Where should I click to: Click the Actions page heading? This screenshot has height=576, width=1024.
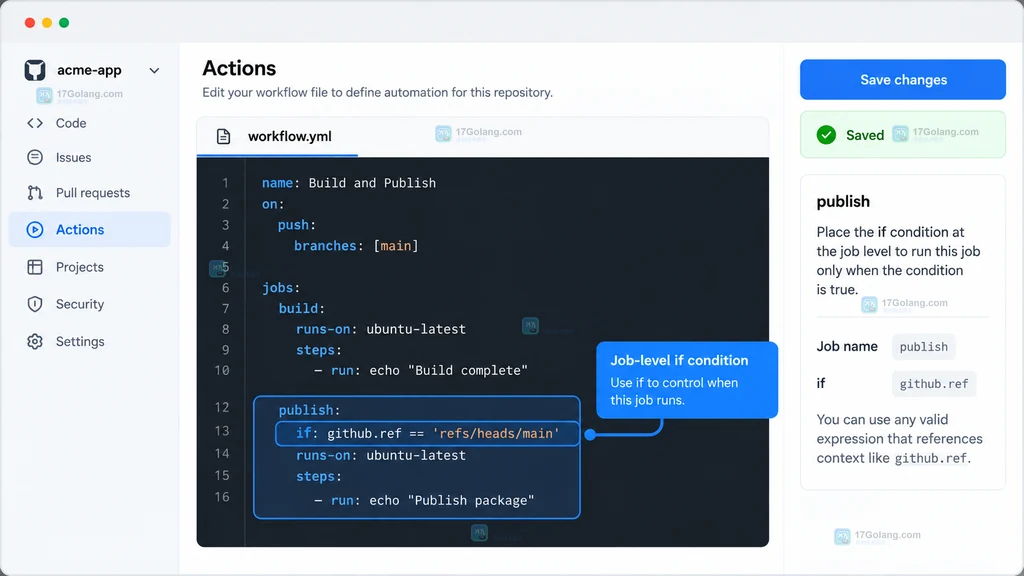[239, 68]
